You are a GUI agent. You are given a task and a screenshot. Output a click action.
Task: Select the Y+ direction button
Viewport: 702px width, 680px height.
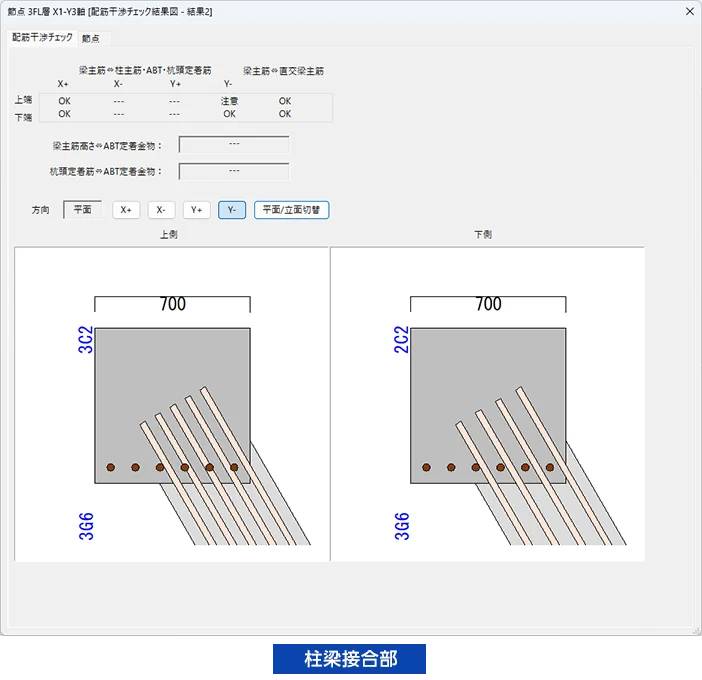tap(196, 210)
